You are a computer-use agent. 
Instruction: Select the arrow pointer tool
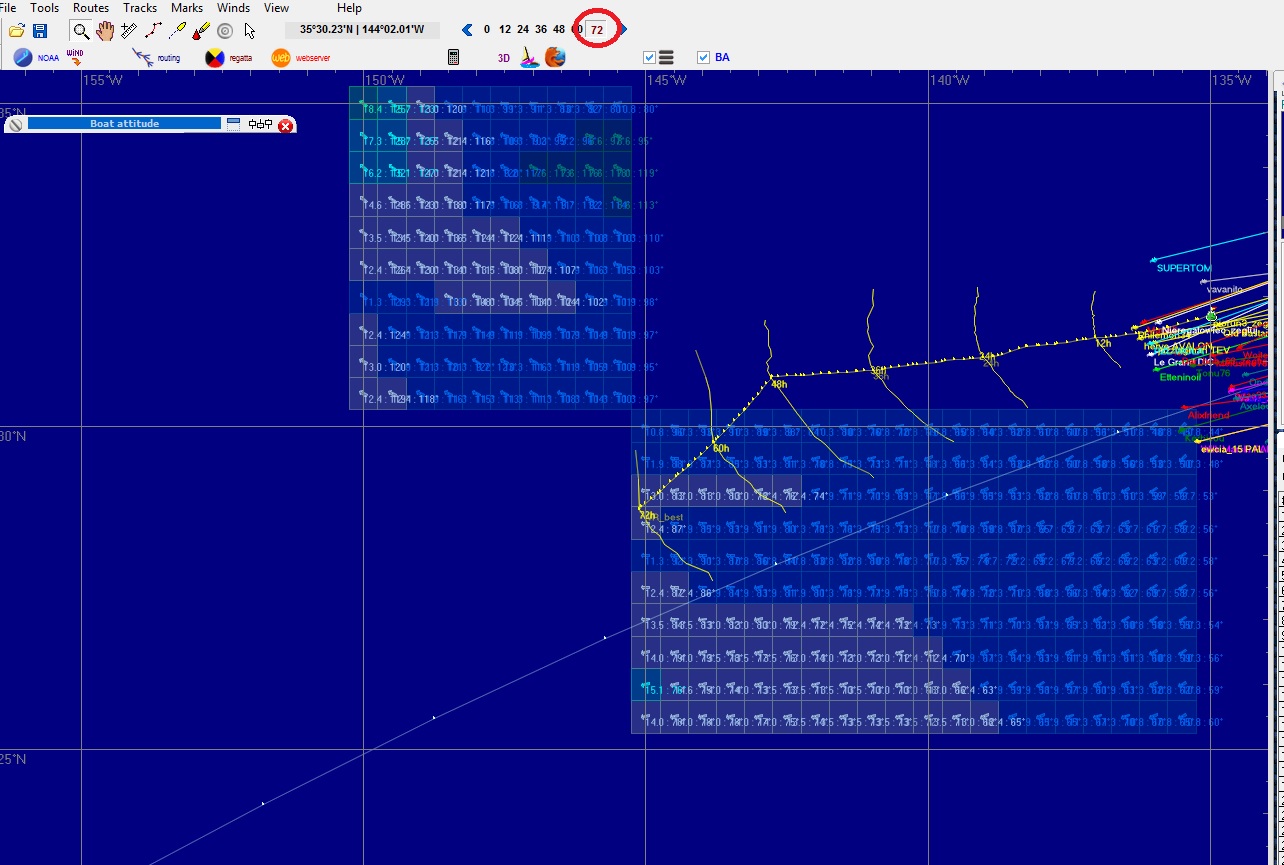pos(249,30)
